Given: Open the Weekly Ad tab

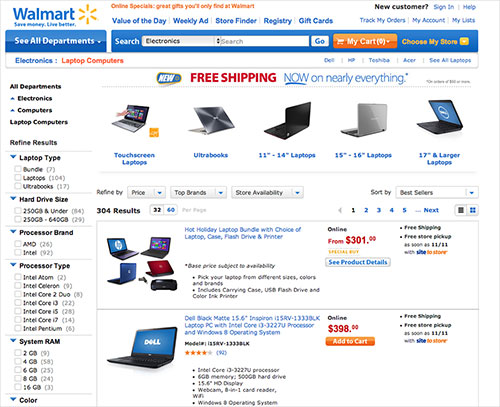Looking at the screenshot, I should 191,21.
